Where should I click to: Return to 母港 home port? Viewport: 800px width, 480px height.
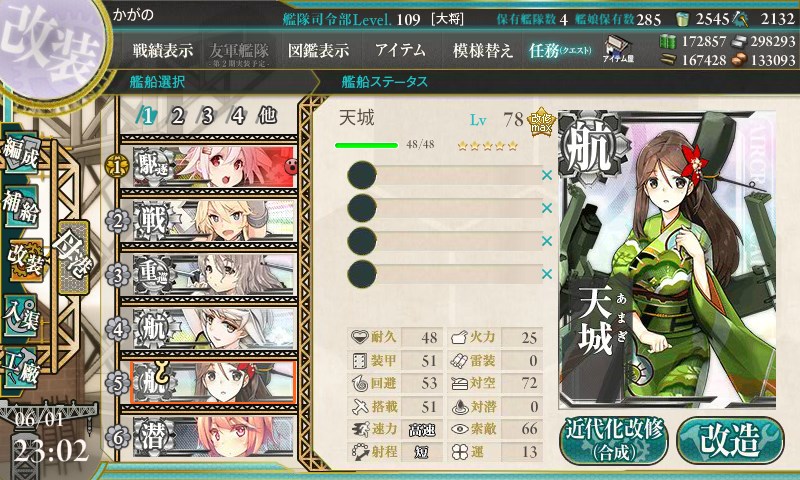click(x=74, y=258)
